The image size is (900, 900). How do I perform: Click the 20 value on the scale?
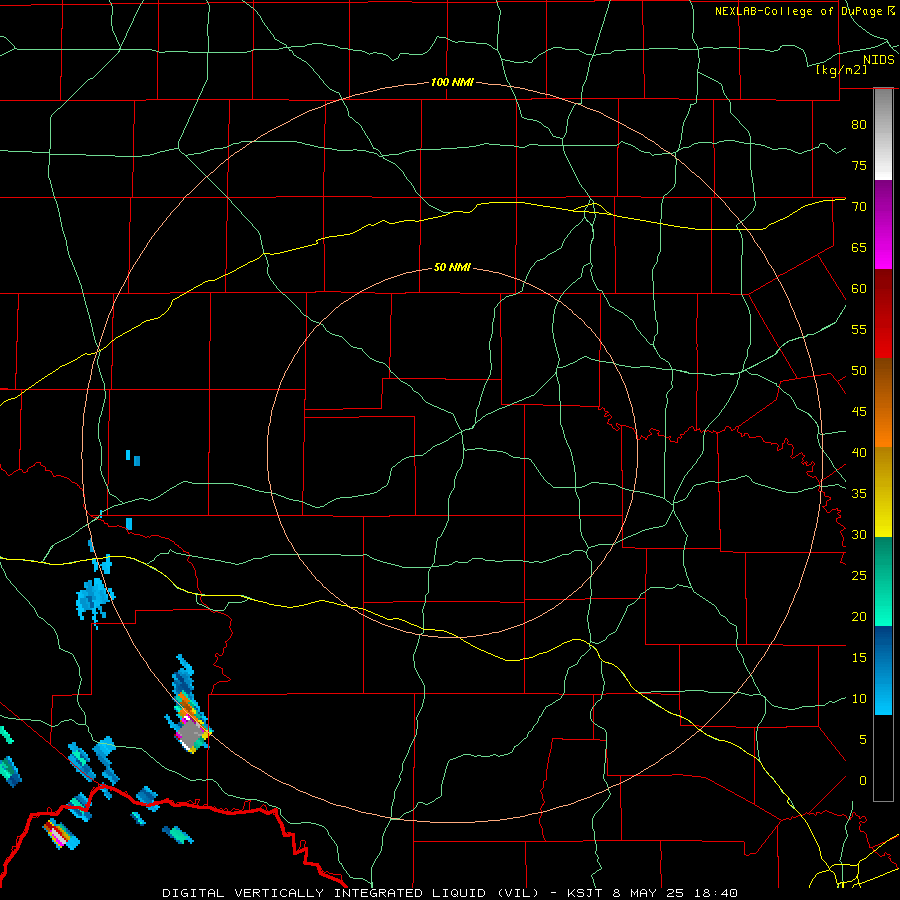[859, 616]
